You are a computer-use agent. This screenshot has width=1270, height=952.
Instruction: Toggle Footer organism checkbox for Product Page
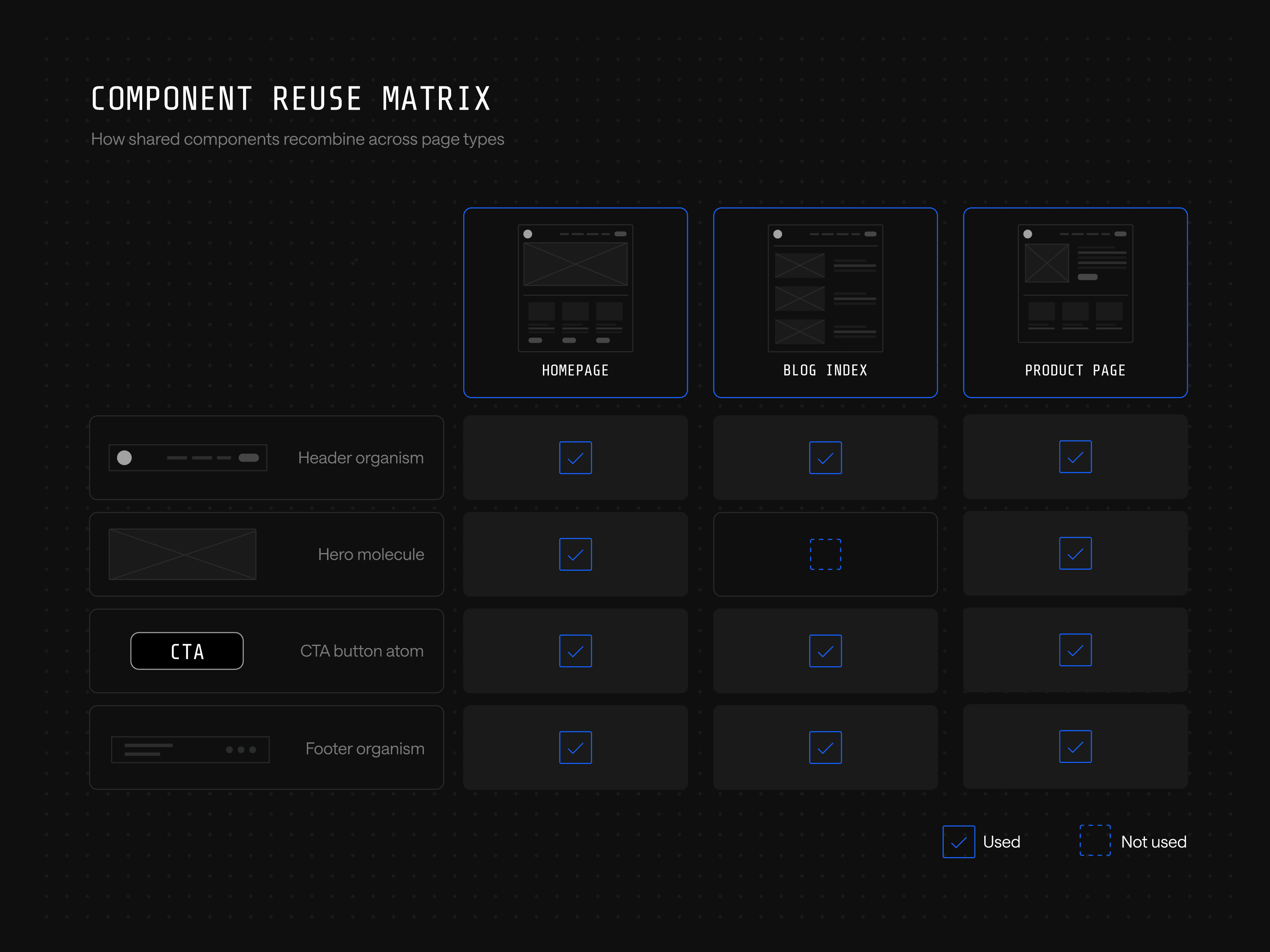(1075, 746)
